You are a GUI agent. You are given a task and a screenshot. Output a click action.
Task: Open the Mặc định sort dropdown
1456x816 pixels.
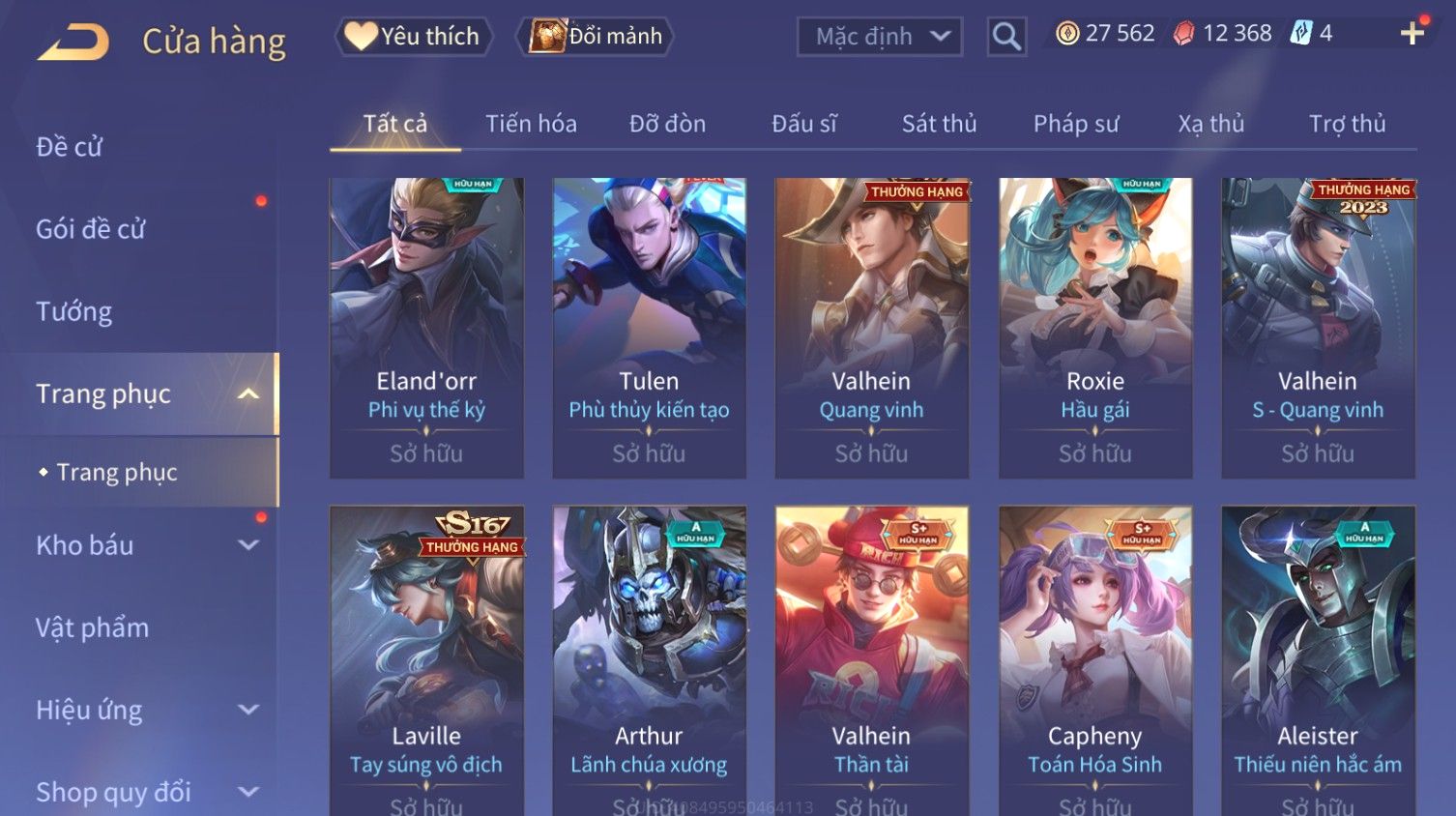coord(880,37)
